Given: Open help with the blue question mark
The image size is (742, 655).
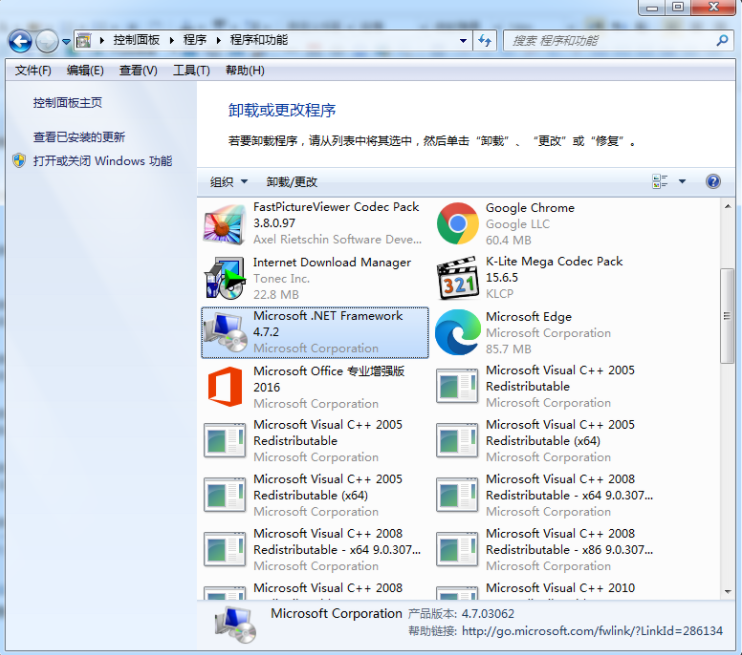Looking at the screenshot, I should (x=713, y=182).
